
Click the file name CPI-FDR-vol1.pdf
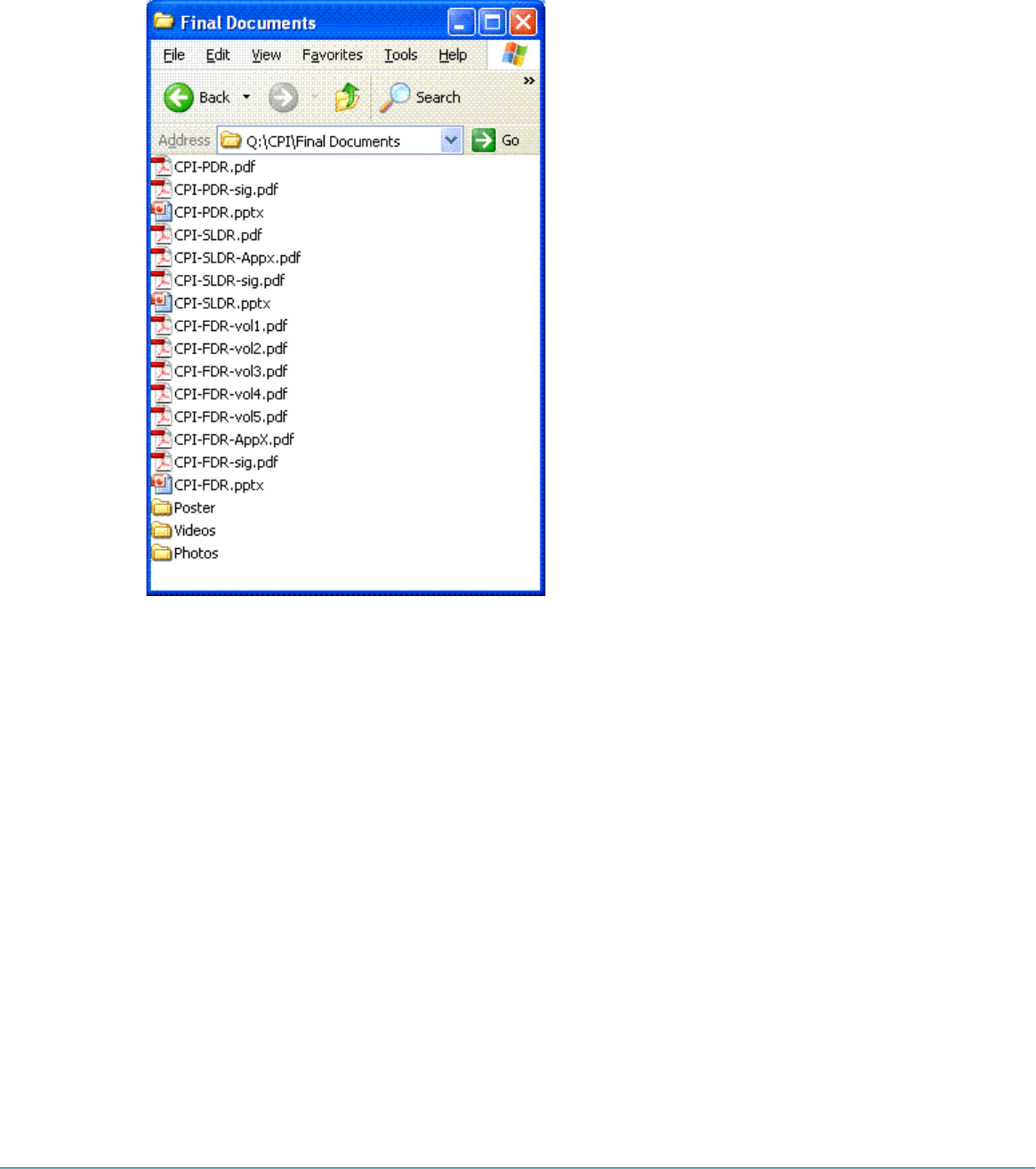pos(231,326)
